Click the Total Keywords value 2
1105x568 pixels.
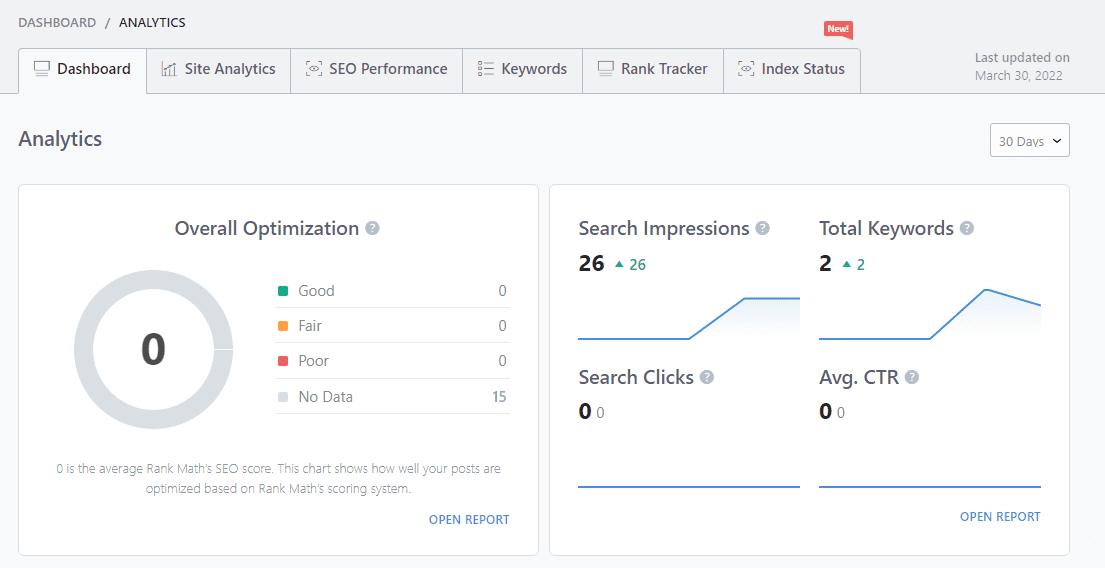825,264
